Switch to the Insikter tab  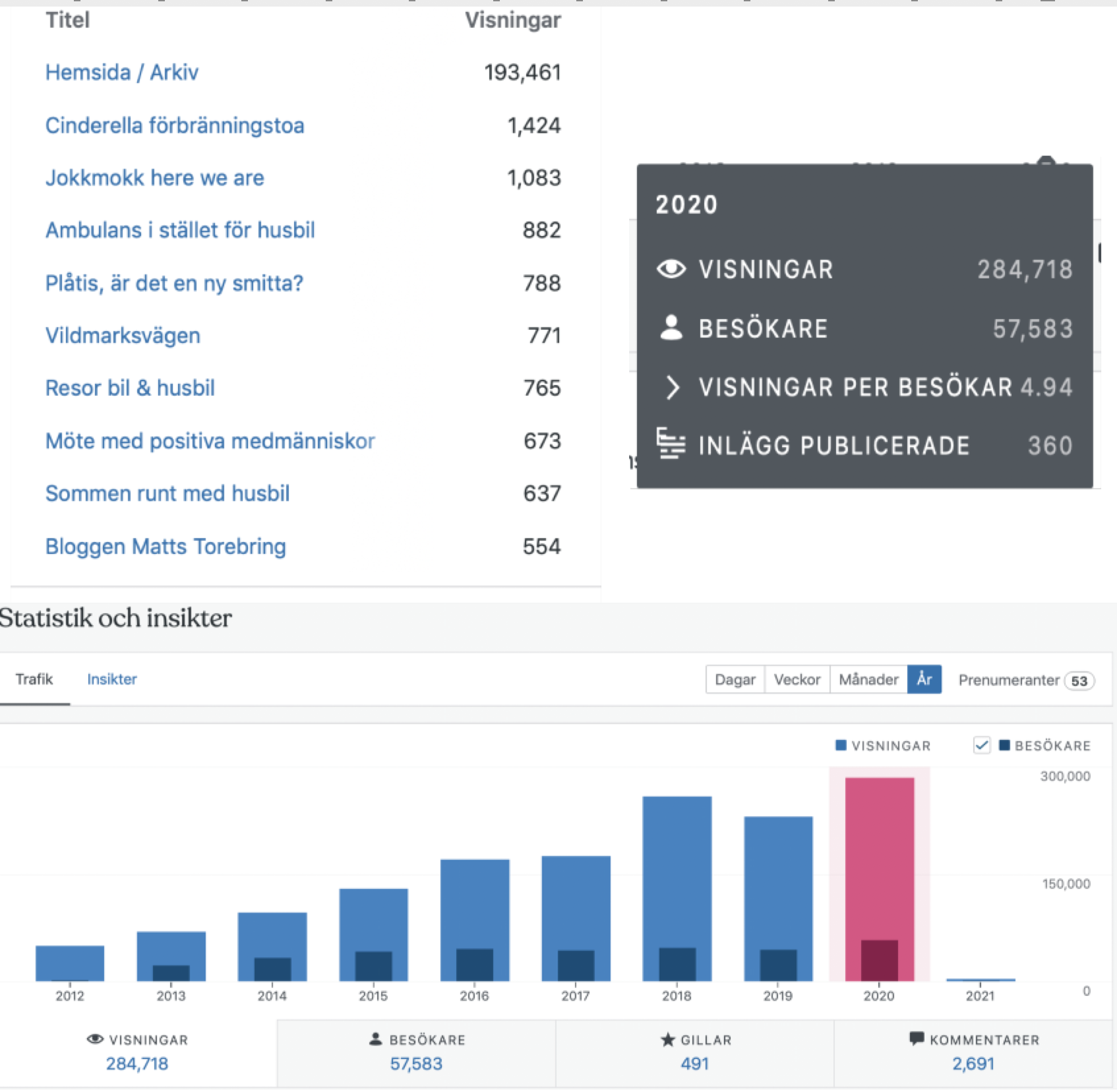111,679
